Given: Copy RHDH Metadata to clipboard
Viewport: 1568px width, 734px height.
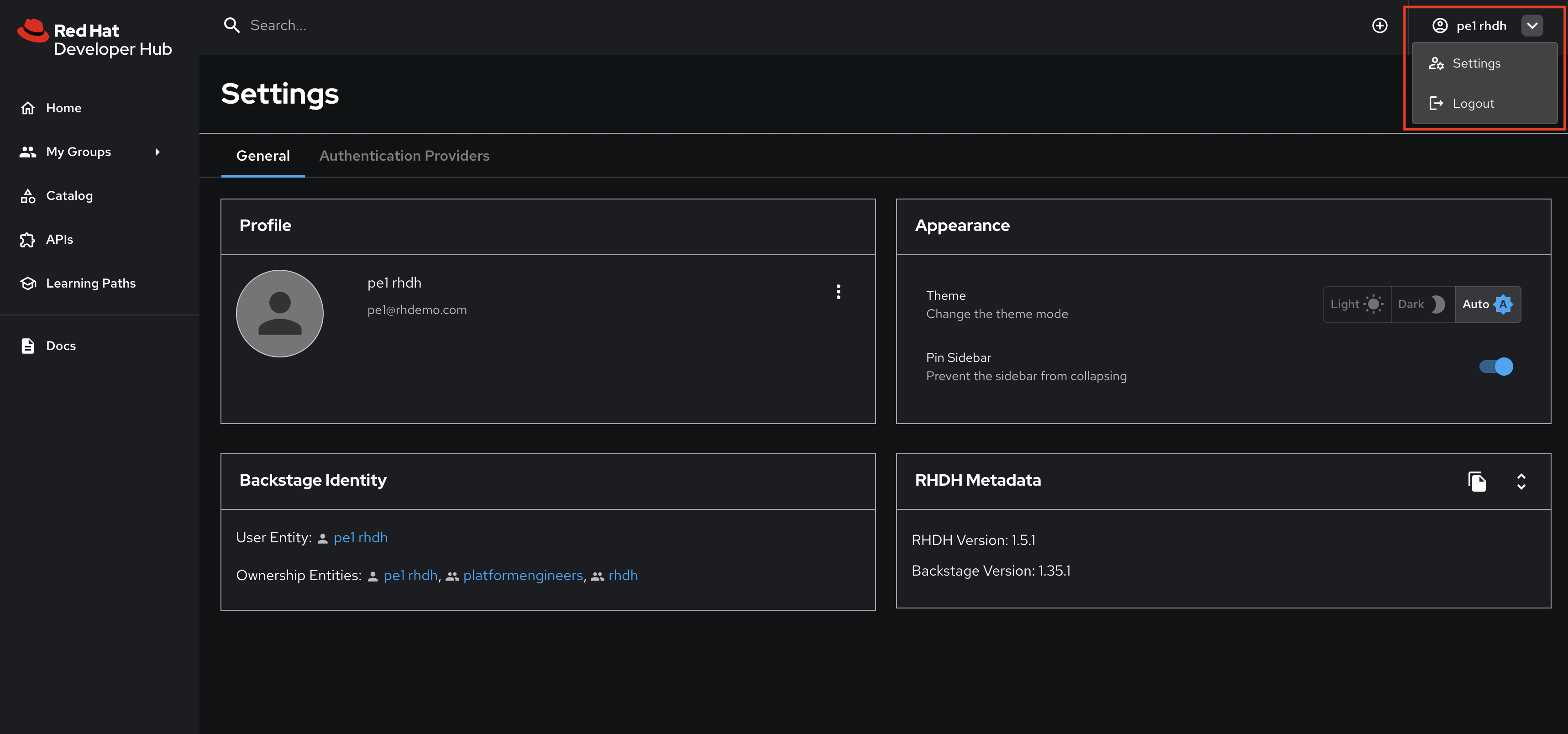Looking at the screenshot, I should pos(1477,482).
